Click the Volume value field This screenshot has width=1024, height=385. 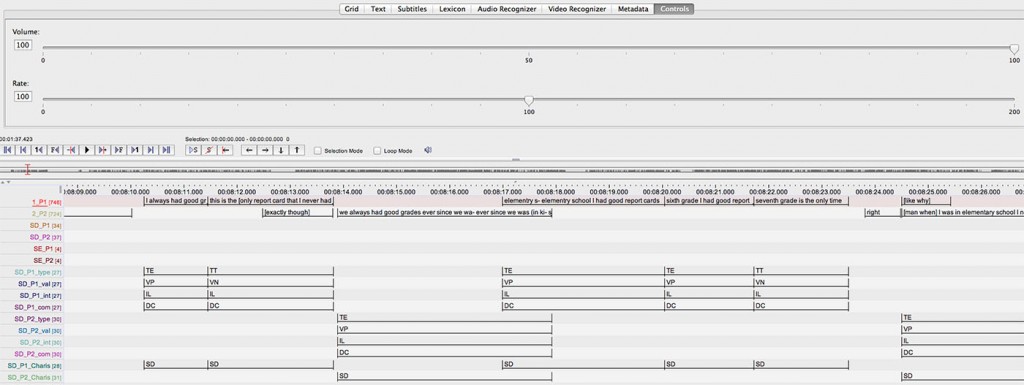click(x=24, y=44)
